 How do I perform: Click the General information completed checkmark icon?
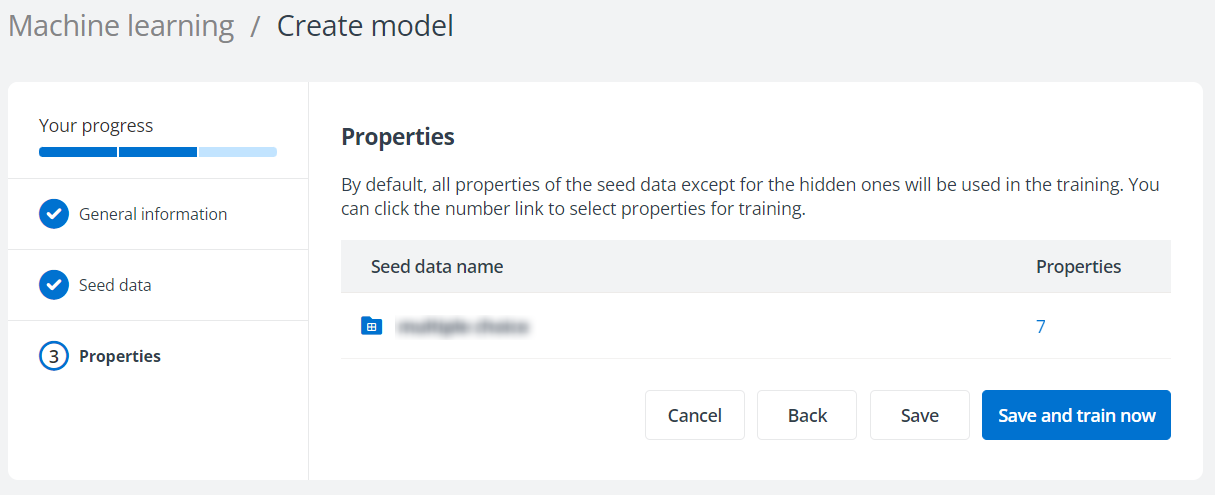[53, 214]
